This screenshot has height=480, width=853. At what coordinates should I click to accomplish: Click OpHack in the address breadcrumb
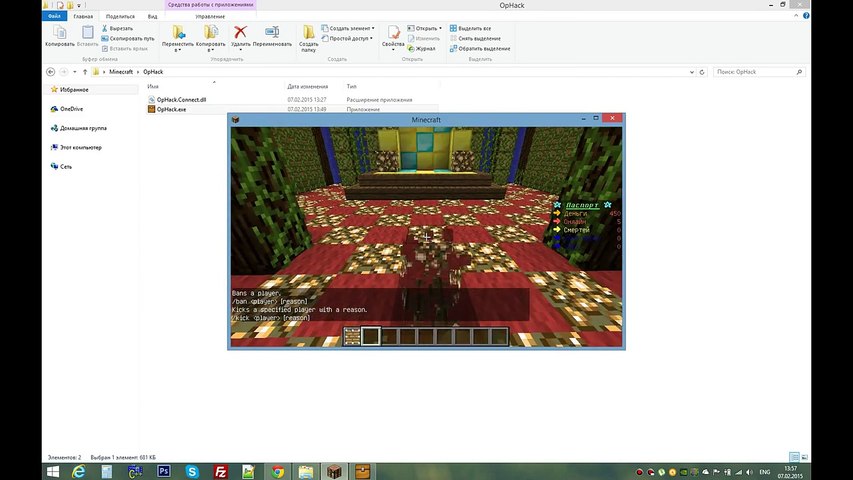(153, 72)
